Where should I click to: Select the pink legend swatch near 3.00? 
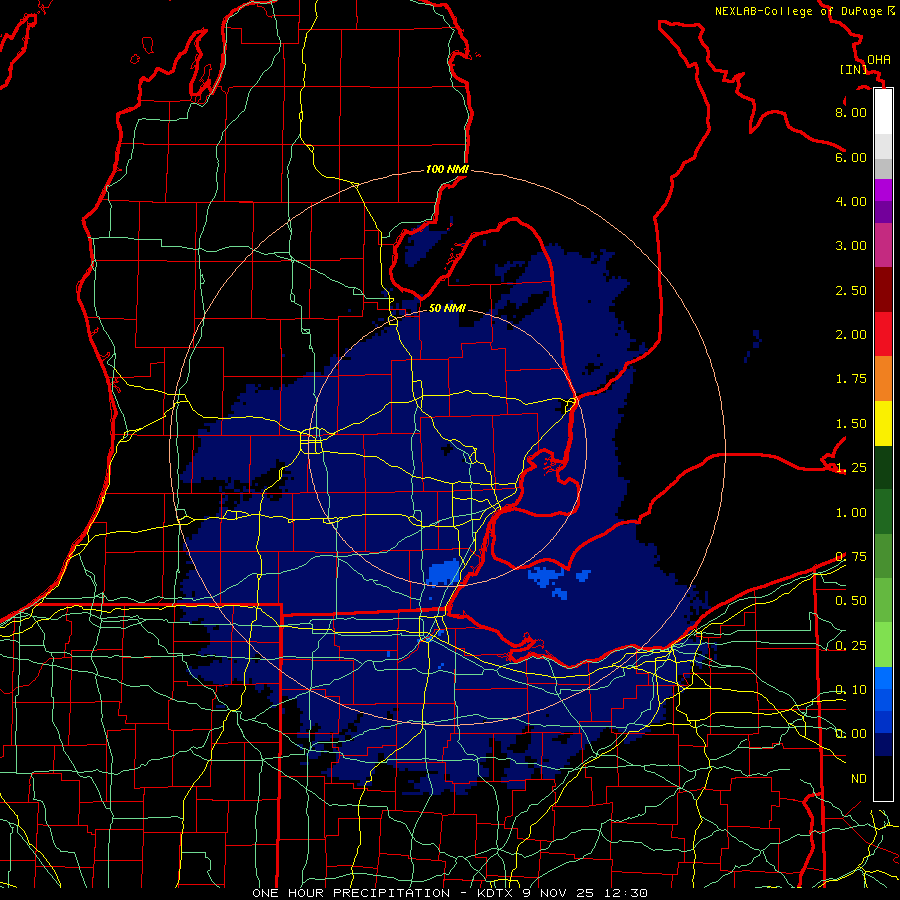(x=883, y=246)
